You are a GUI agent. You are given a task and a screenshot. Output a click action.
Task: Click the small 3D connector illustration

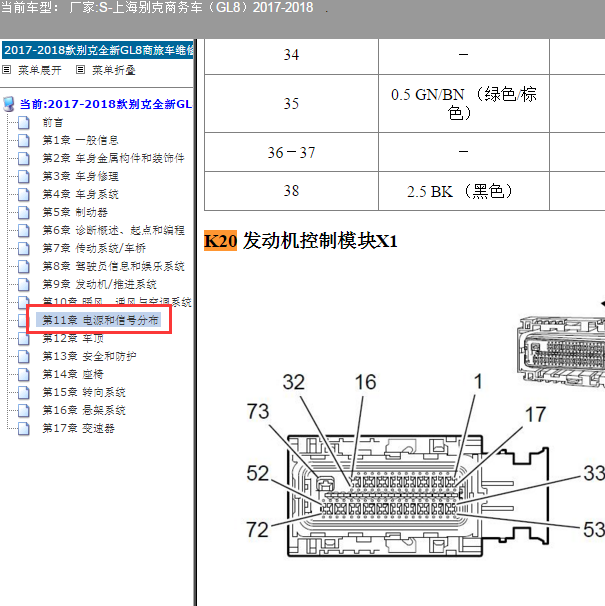561,351
